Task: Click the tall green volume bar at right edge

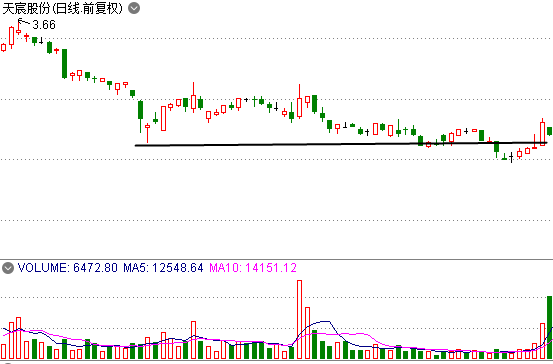Action: point(549,328)
